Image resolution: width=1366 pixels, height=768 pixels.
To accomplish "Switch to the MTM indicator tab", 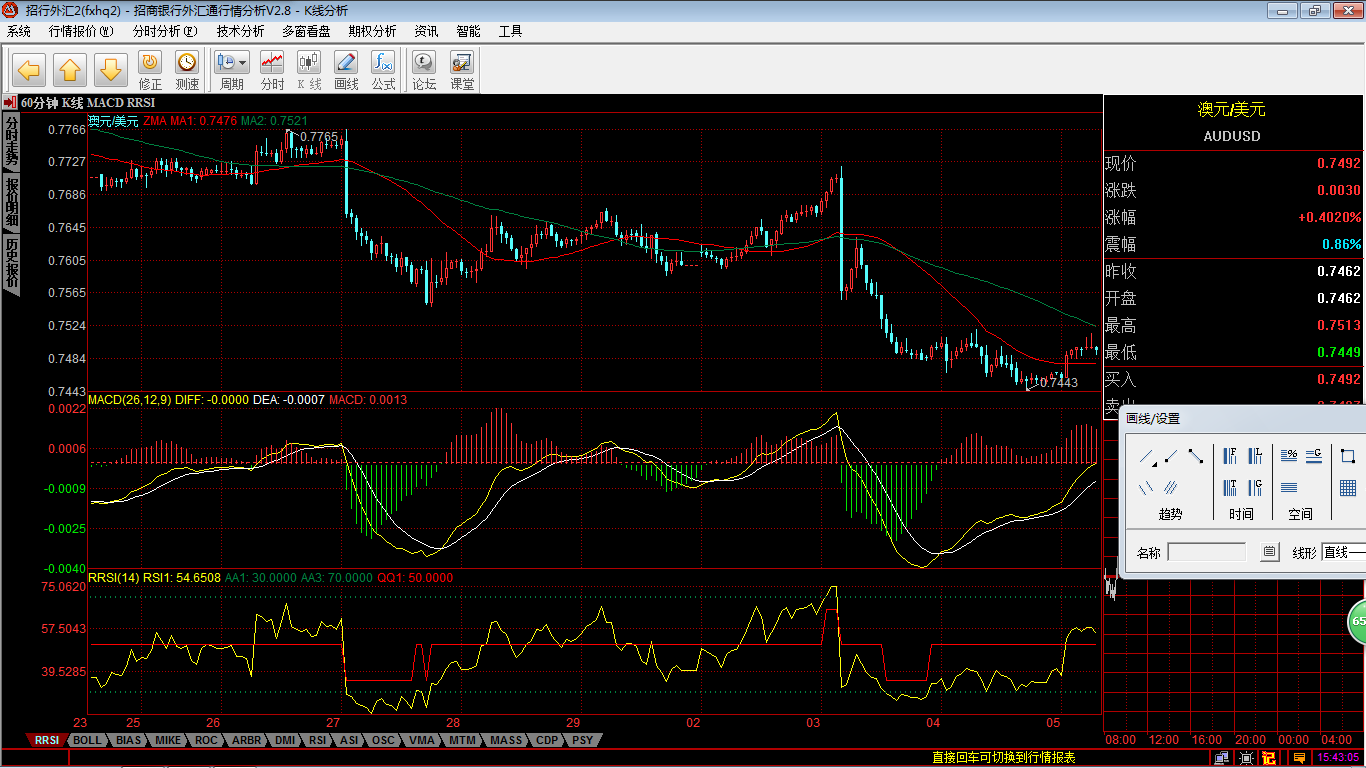I will tap(462, 740).
